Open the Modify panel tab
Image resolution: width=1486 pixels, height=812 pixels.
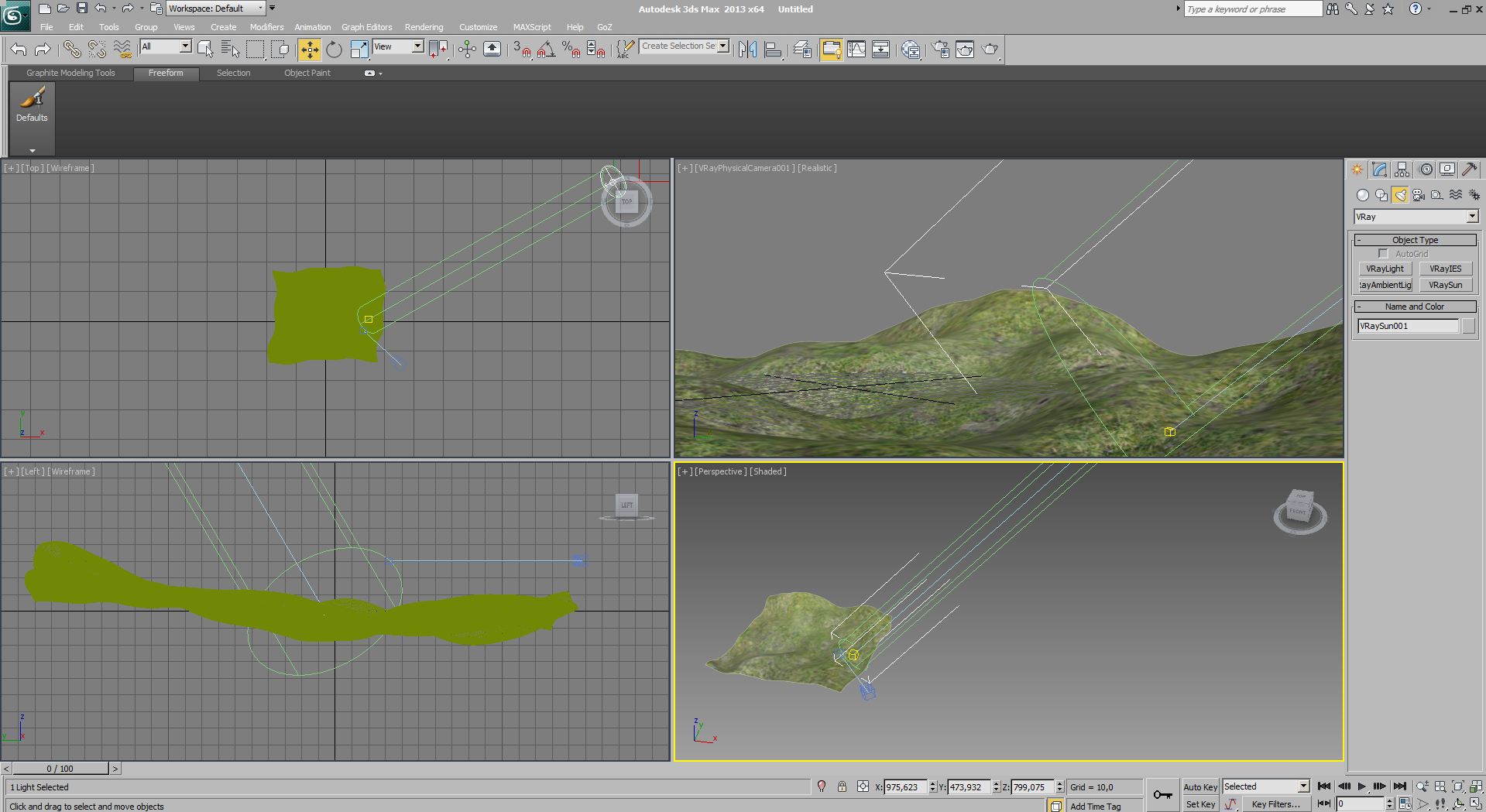[x=1379, y=170]
